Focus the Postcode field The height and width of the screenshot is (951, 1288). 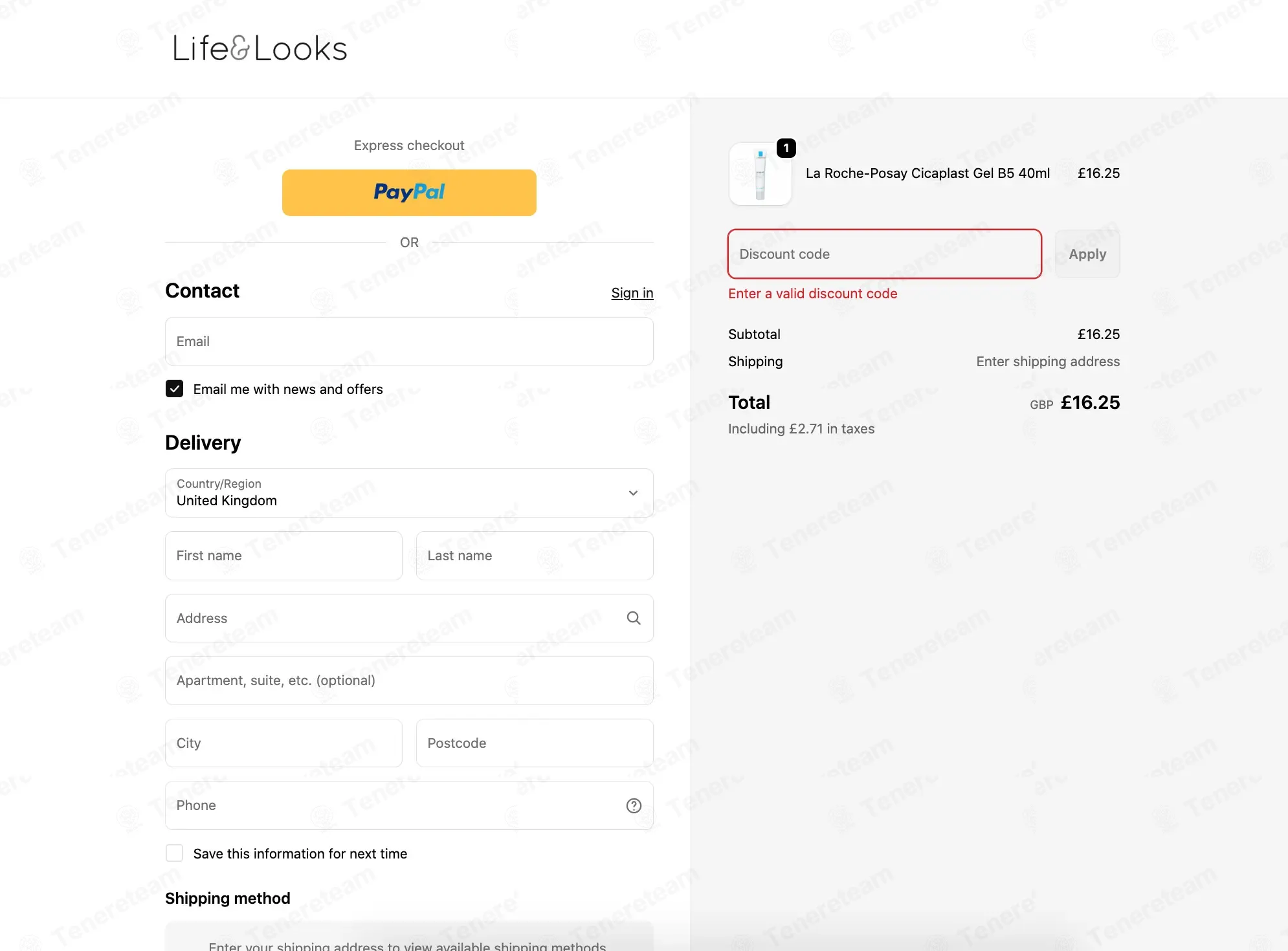pyautogui.click(x=535, y=743)
